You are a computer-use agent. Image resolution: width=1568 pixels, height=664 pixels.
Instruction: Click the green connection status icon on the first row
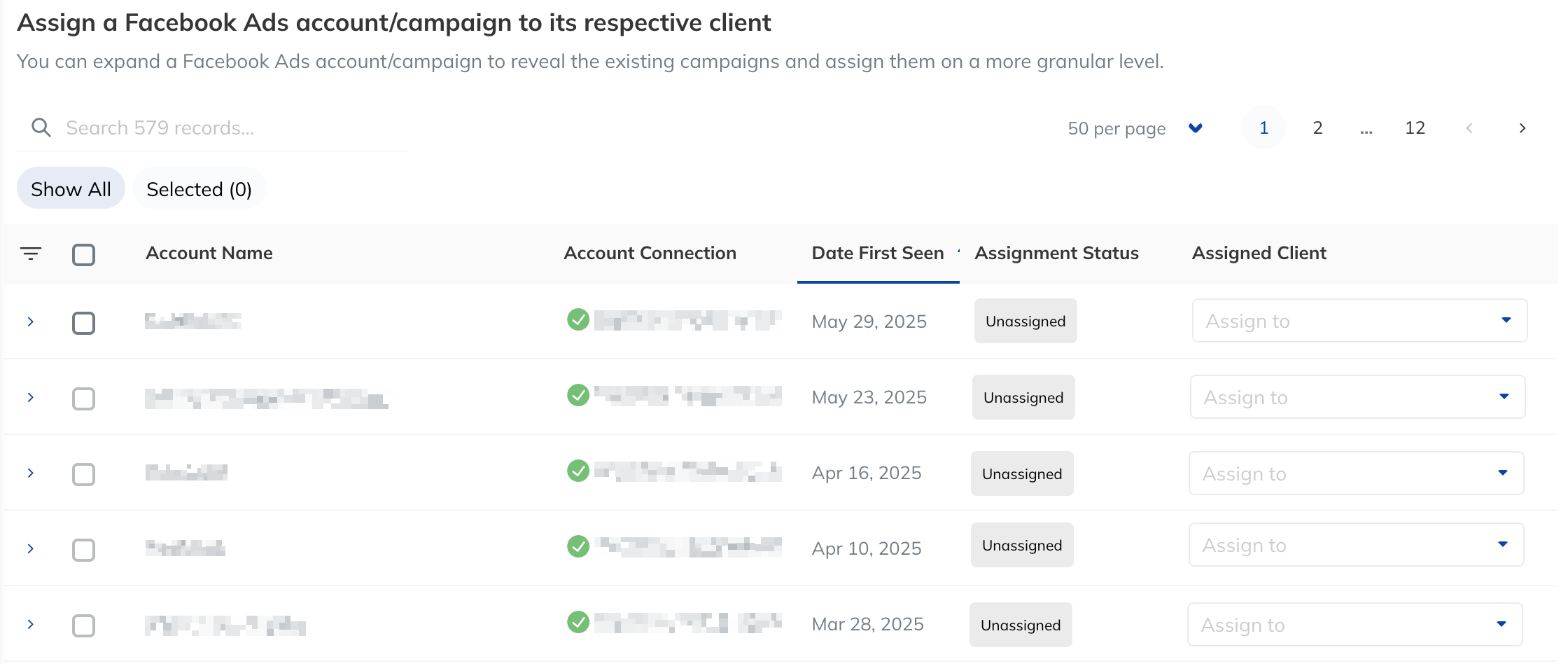point(579,320)
